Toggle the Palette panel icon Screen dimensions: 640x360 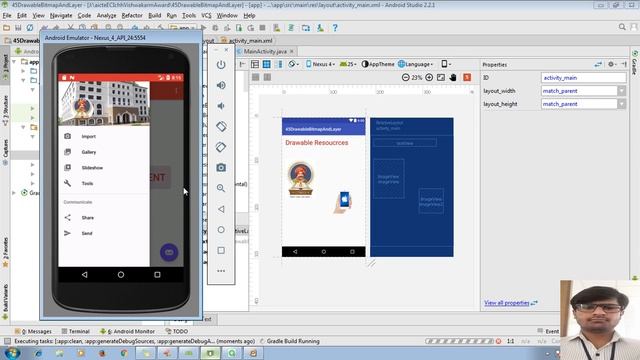click(242, 64)
